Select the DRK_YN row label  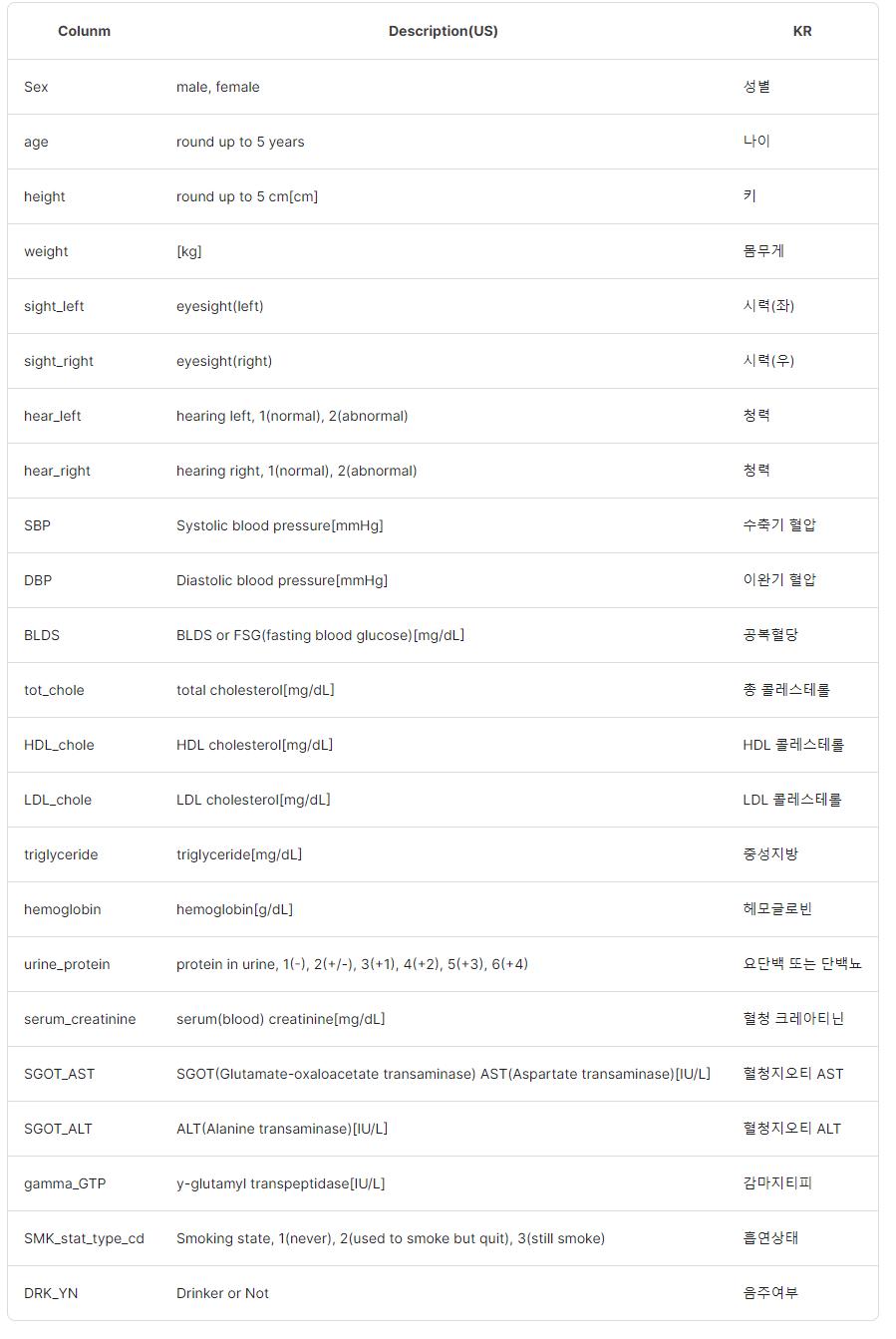51,1293
